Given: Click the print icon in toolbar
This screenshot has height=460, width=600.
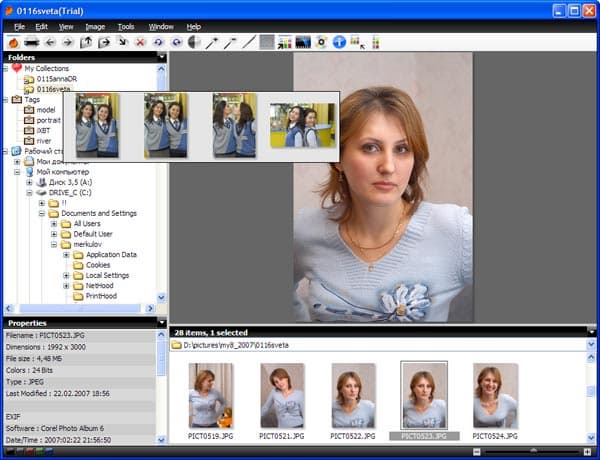Looking at the screenshot, I should click(32, 42).
